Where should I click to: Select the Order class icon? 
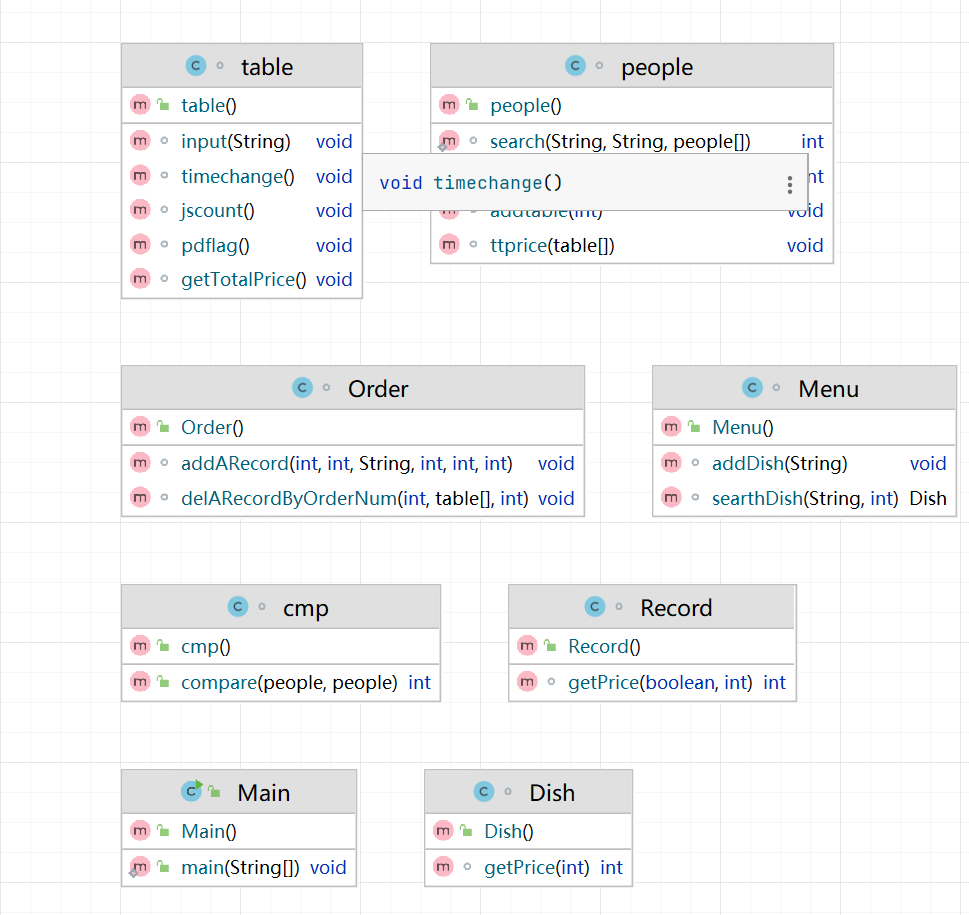pyautogui.click(x=302, y=388)
